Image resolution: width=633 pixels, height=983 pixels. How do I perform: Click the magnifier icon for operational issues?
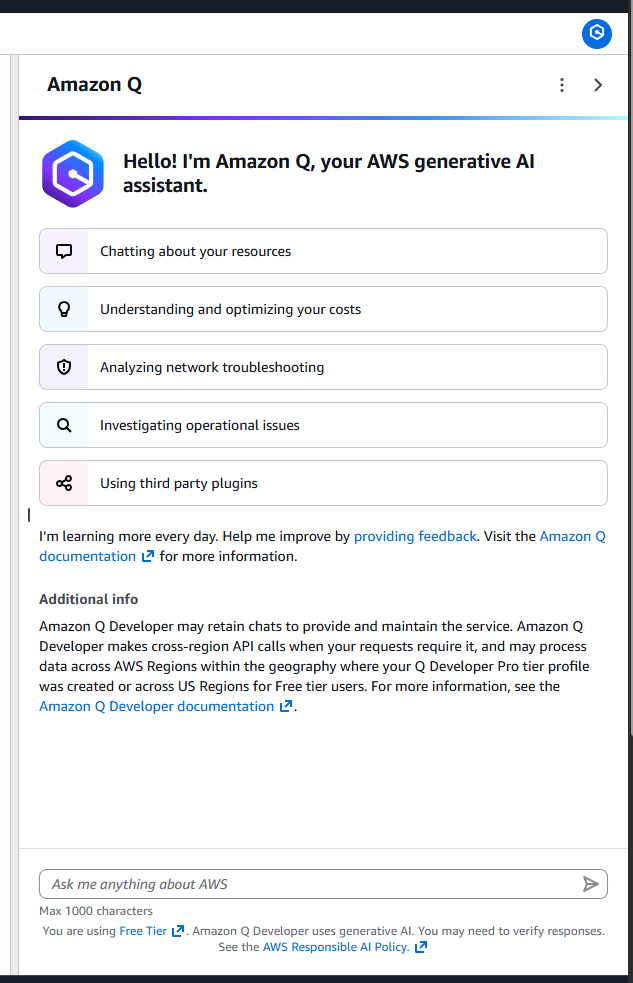click(x=64, y=425)
